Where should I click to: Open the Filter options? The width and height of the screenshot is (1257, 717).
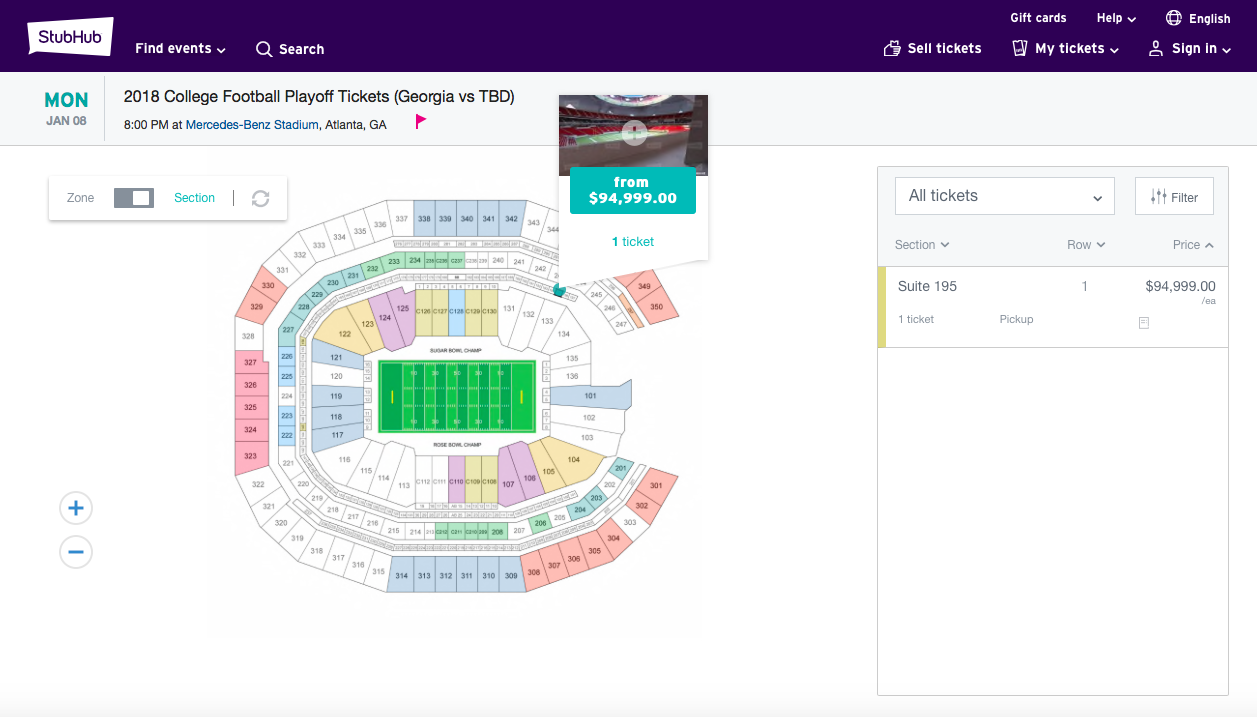pyautogui.click(x=1174, y=197)
